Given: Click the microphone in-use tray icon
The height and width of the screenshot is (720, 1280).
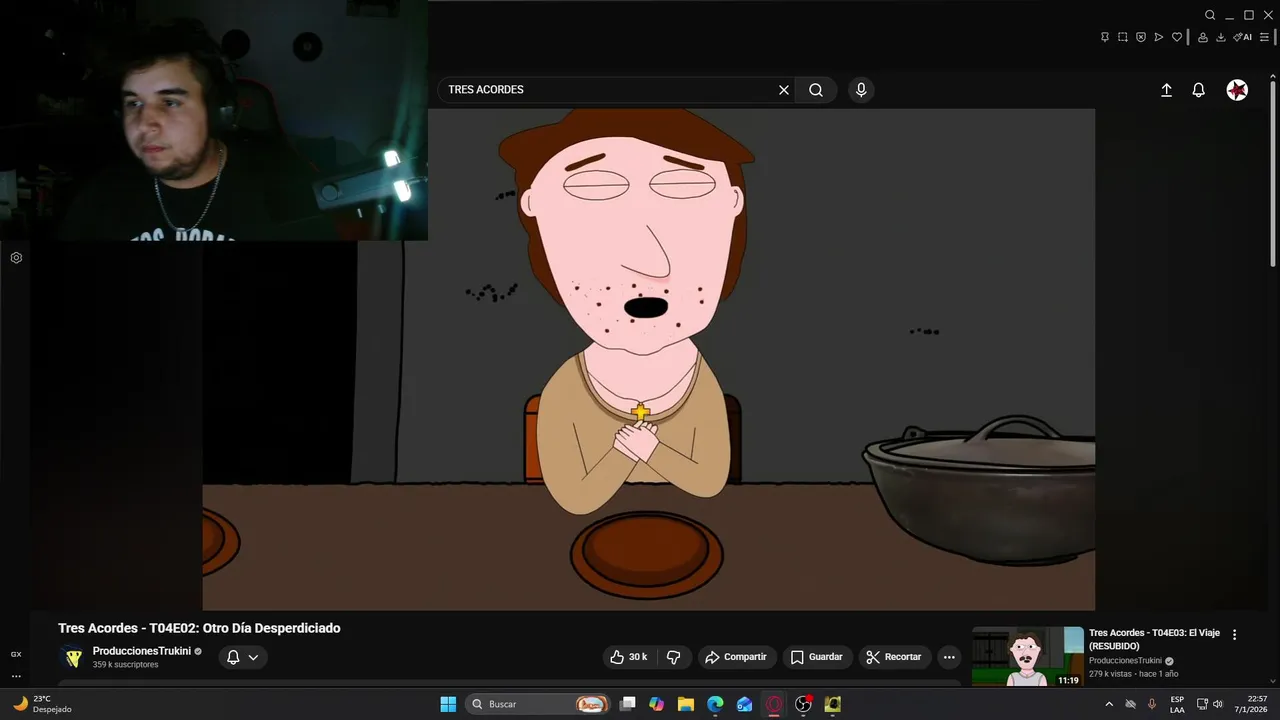Looking at the screenshot, I should point(1152,704).
